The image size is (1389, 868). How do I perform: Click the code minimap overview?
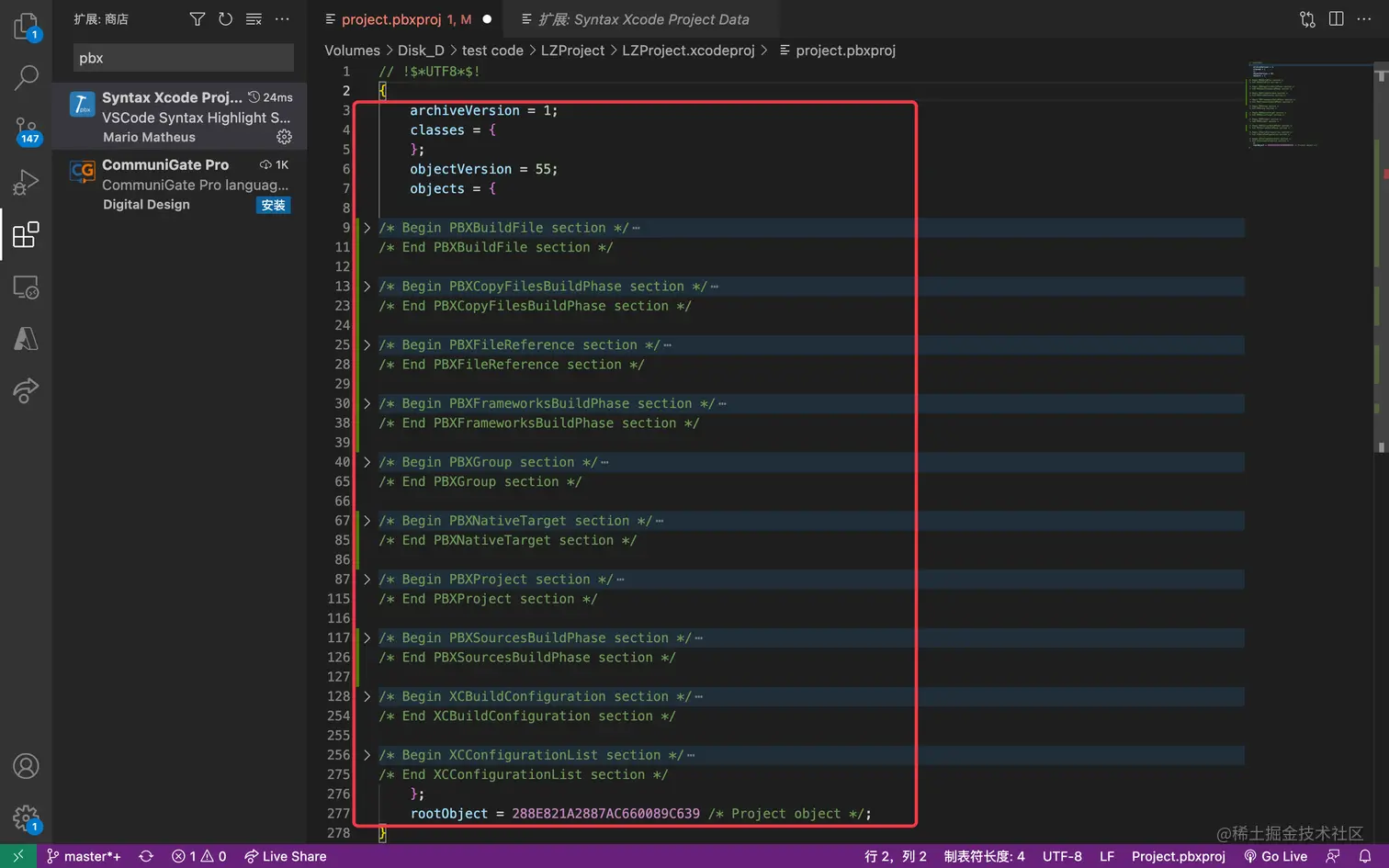click(1309, 106)
